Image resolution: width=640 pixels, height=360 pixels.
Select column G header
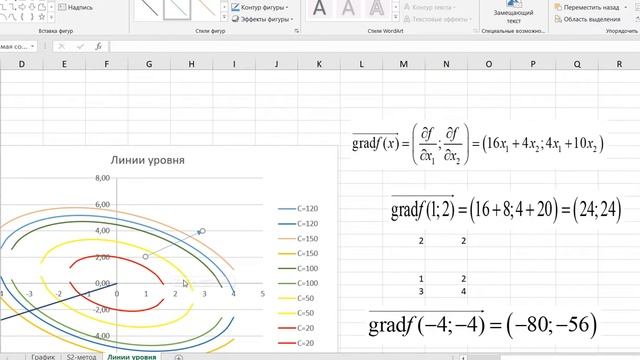(149, 64)
